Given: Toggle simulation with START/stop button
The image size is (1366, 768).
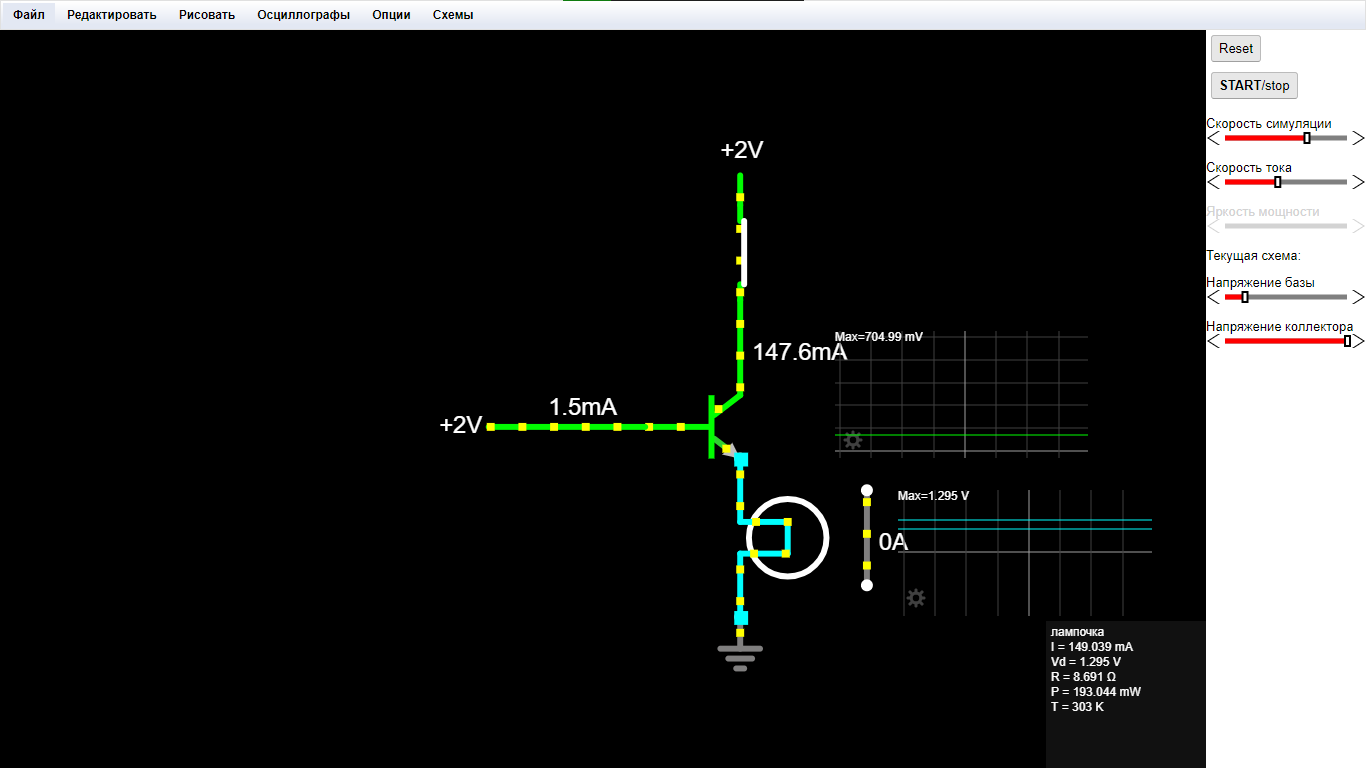Looking at the screenshot, I should [1254, 85].
